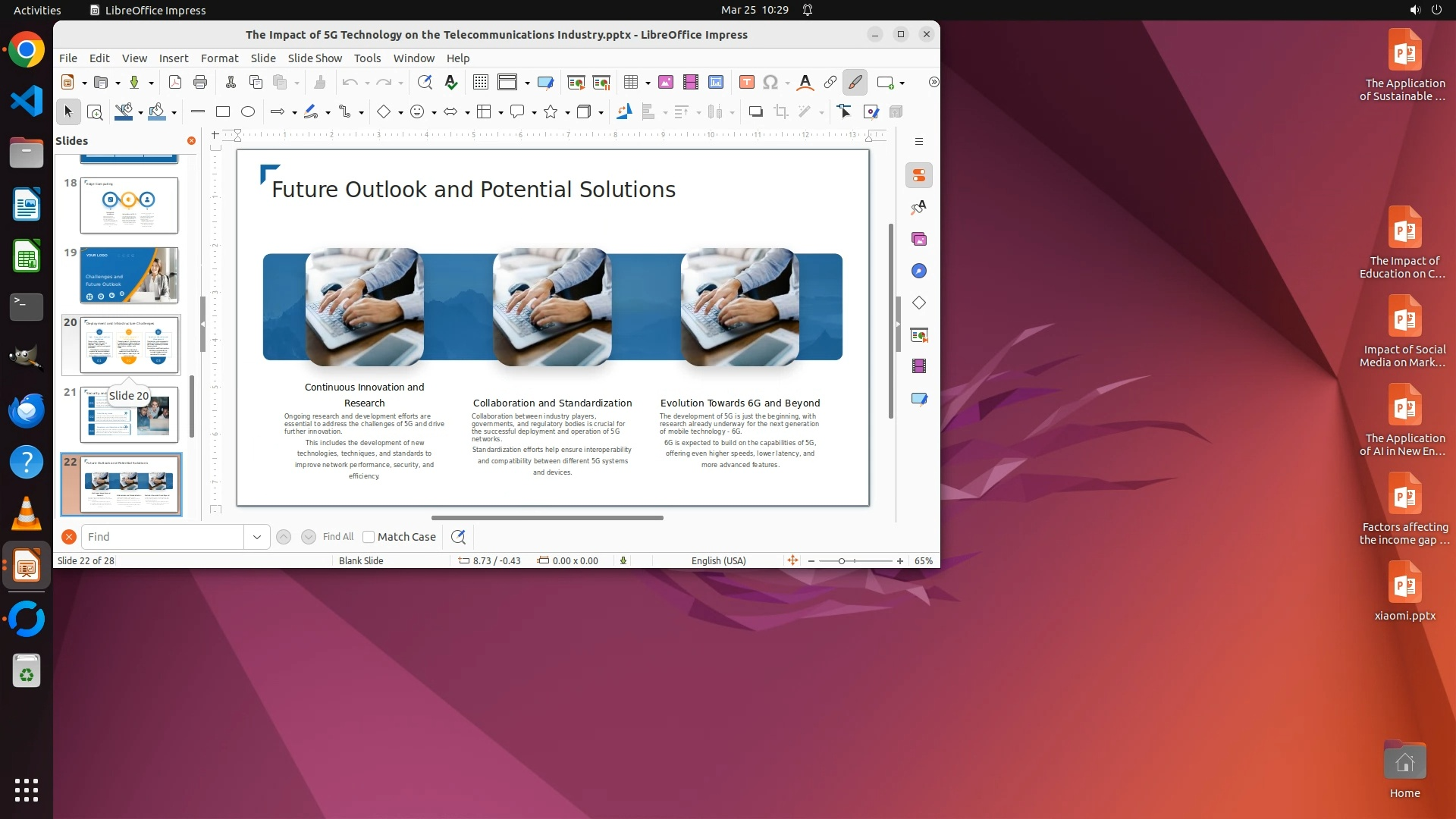The height and width of the screenshot is (819, 1456).
Task: Insert a text box
Action: 746,82
